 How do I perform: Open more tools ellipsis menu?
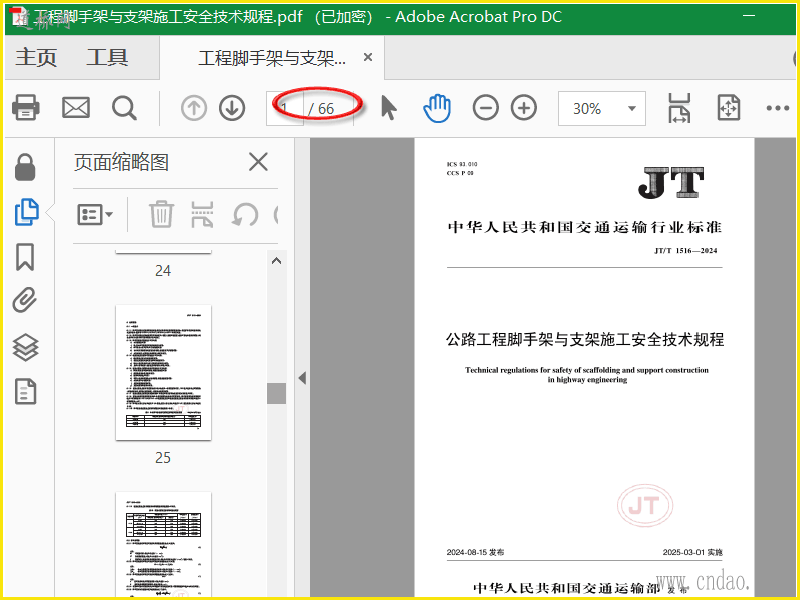point(778,108)
